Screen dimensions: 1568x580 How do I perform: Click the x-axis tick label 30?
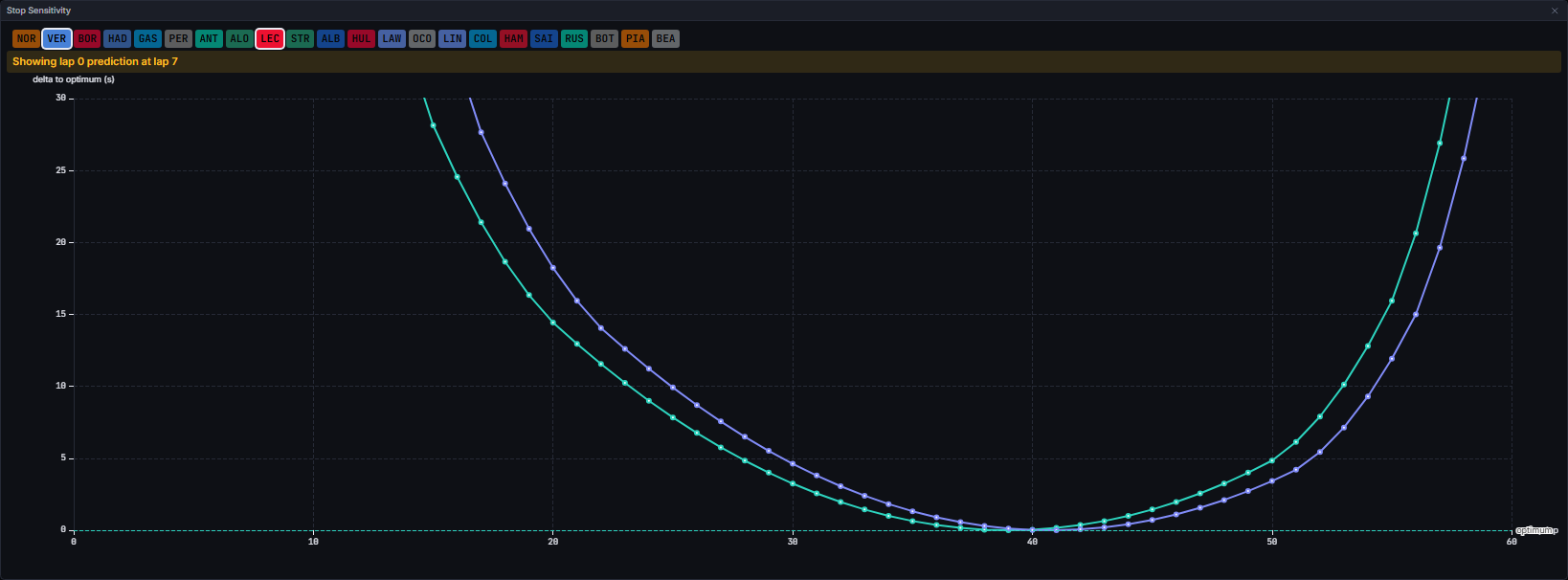[x=793, y=542]
